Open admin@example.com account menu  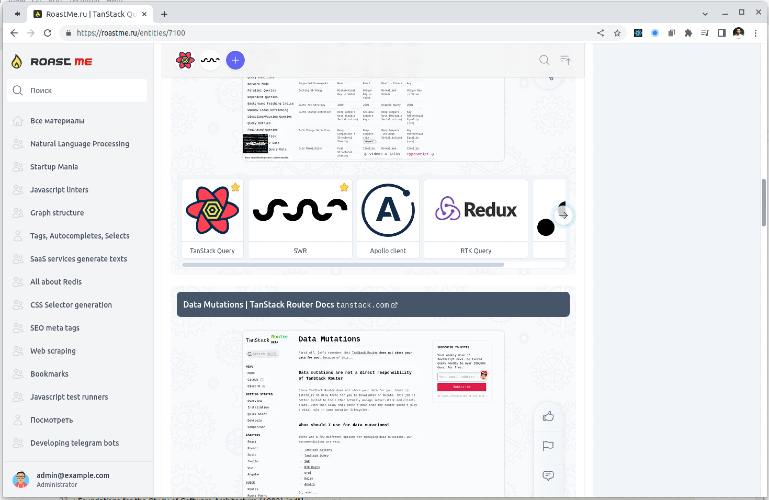(x=73, y=475)
